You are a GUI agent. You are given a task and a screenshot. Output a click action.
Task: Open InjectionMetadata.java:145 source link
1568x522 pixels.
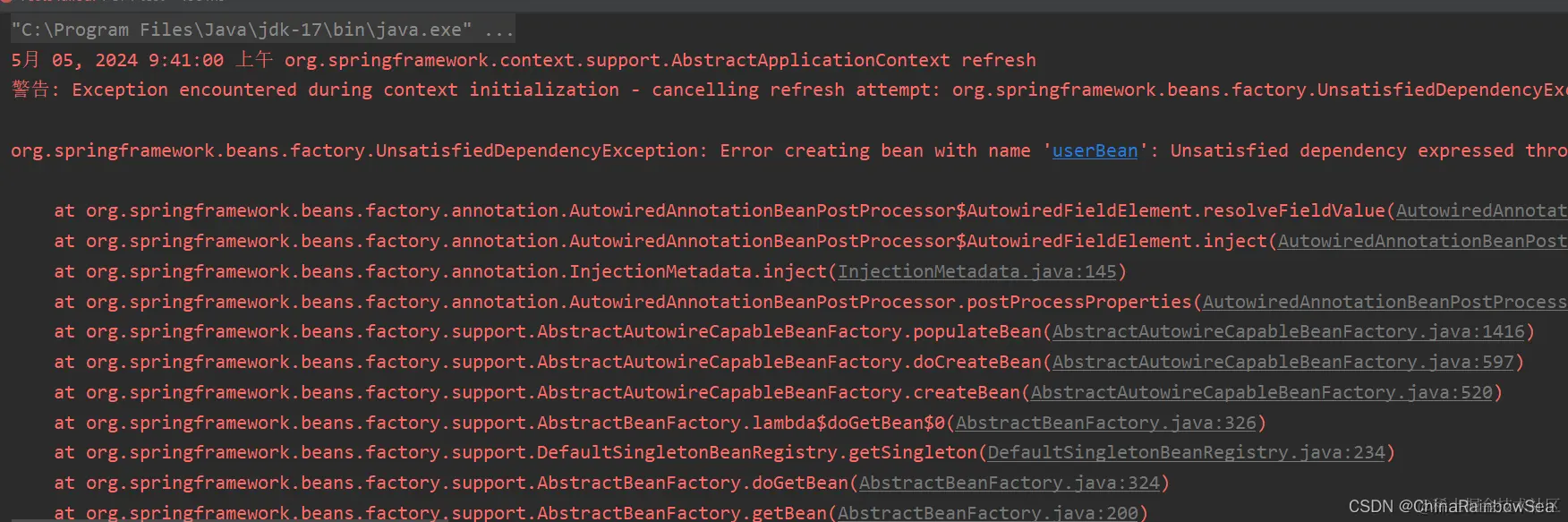976,271
